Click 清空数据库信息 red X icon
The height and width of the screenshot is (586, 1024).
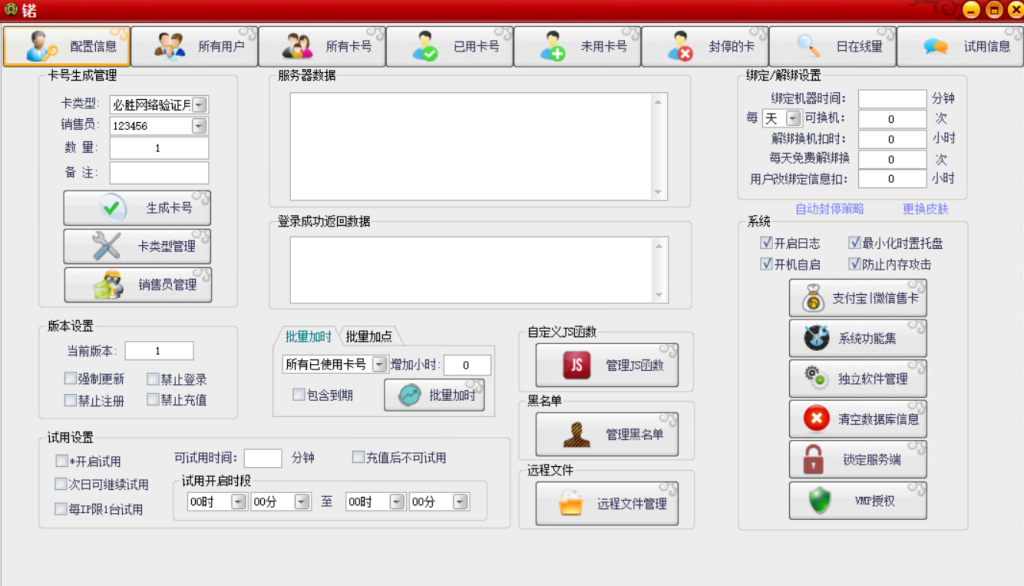coord(815,418)
